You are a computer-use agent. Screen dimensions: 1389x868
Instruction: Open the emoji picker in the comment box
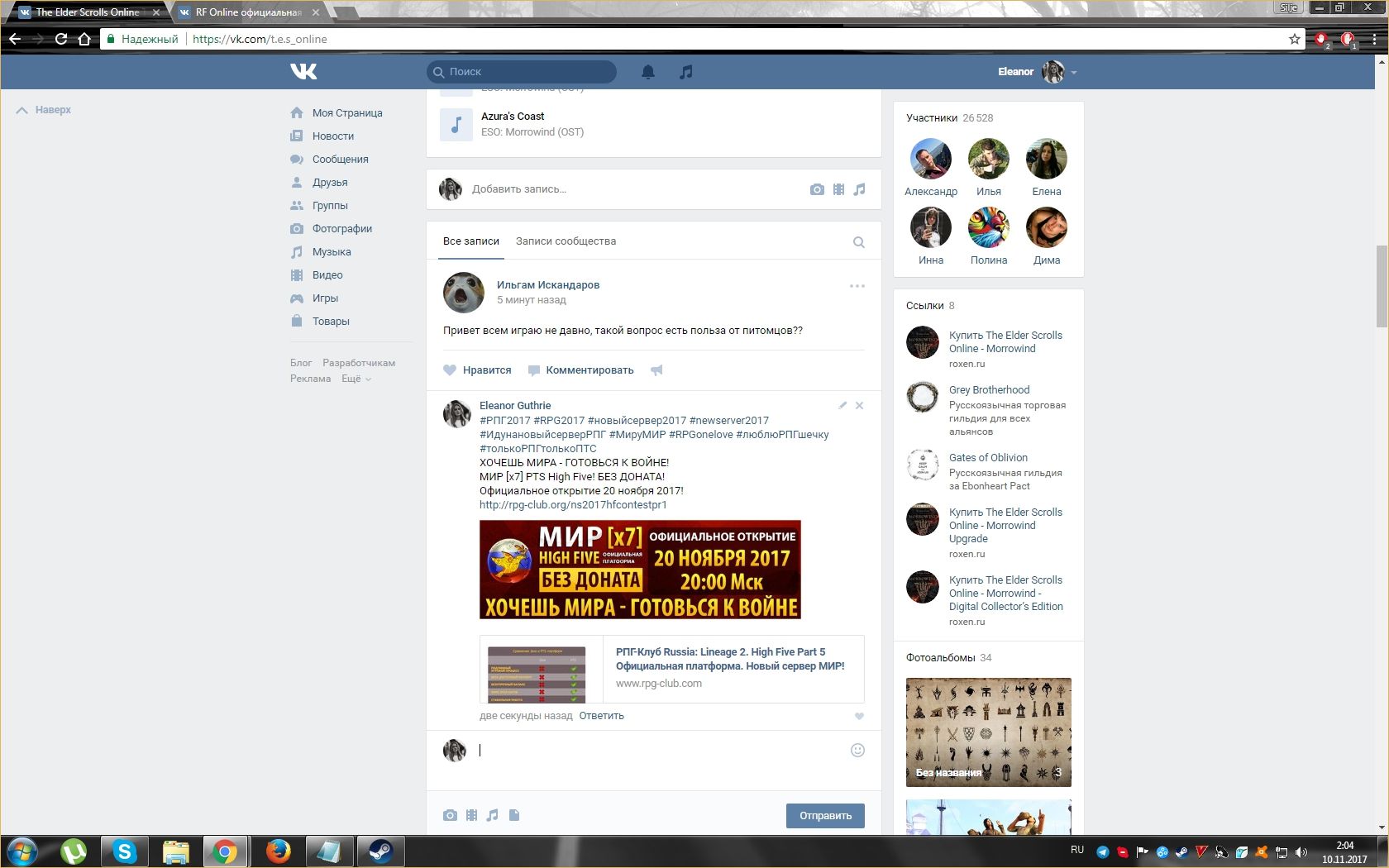857,750
